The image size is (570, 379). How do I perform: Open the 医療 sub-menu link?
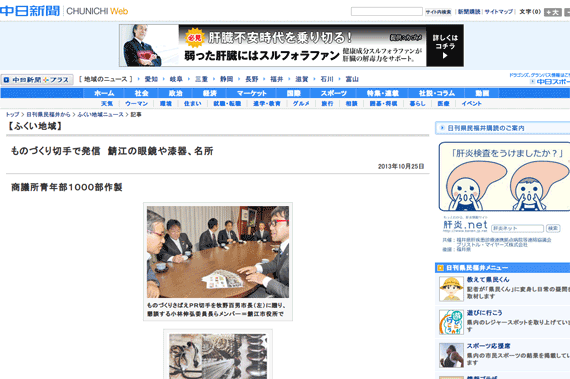tap(443, 104)
